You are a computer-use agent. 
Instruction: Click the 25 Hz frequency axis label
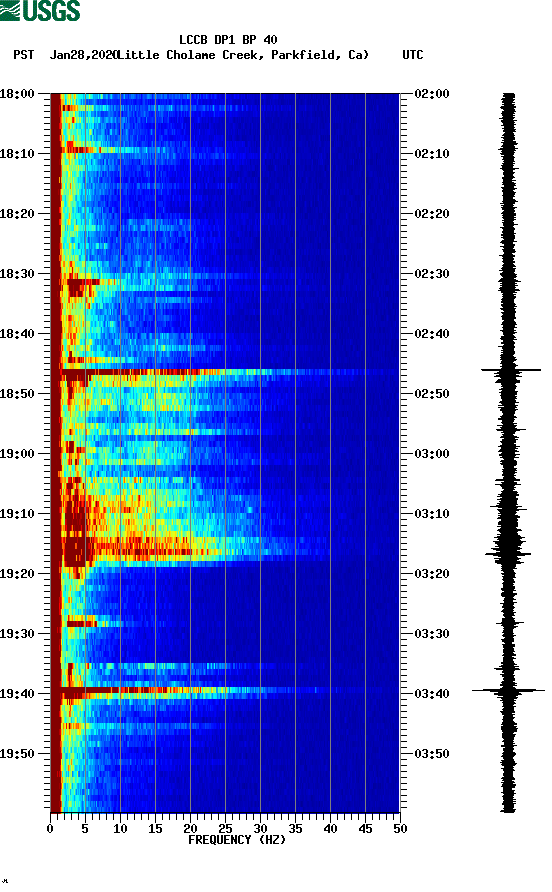click(225, 829)
